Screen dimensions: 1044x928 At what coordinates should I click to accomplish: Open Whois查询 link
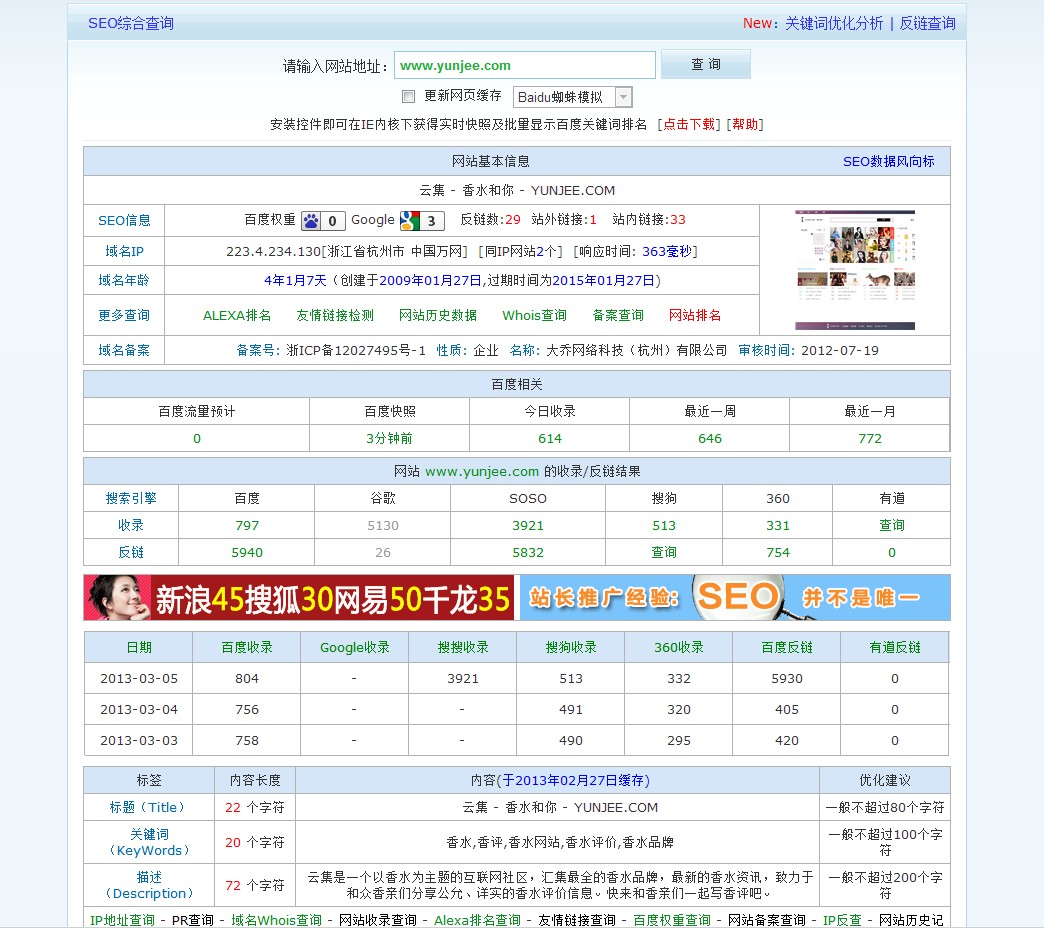tap(535, 315)
